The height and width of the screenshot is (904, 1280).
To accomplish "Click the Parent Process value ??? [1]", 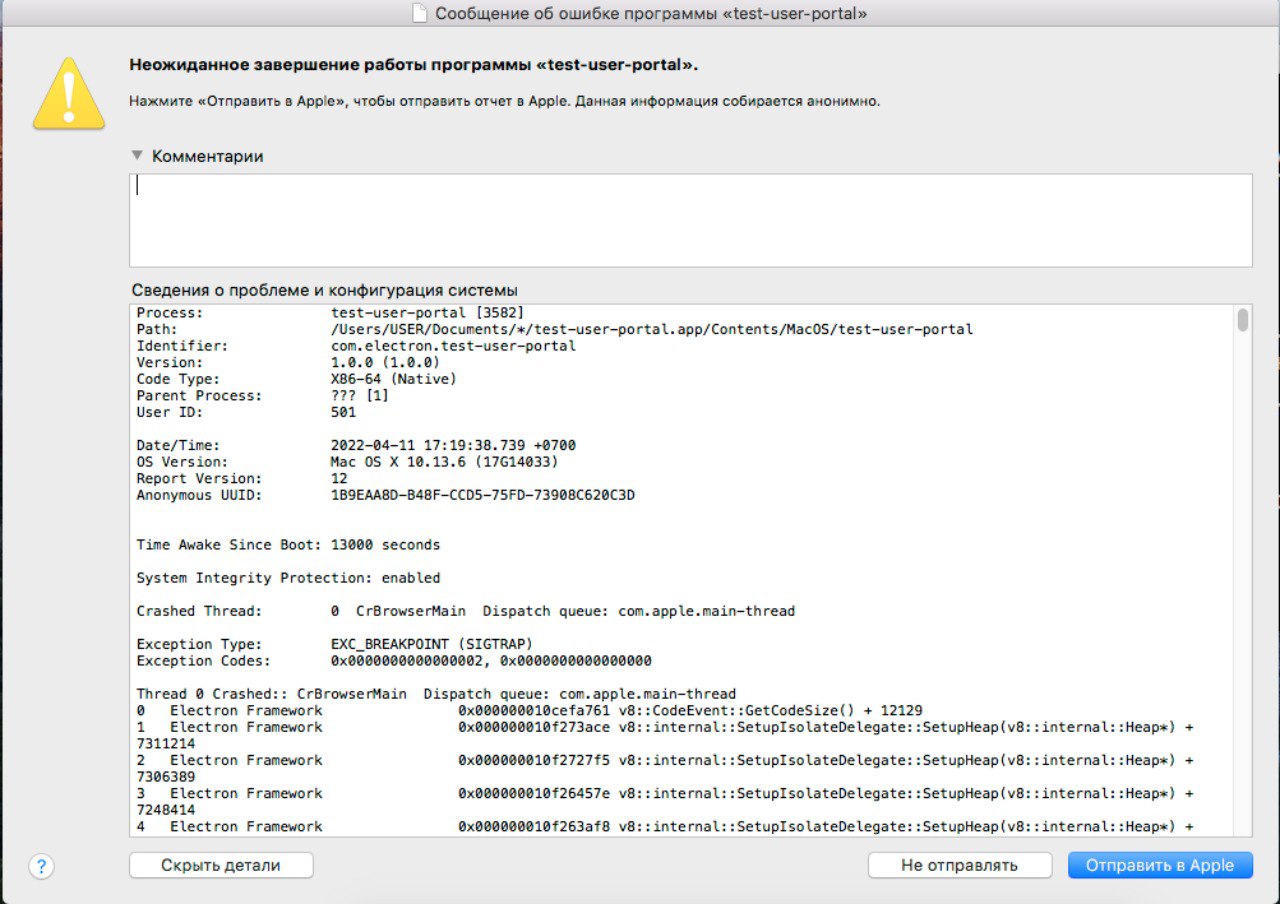I will 360,395.
